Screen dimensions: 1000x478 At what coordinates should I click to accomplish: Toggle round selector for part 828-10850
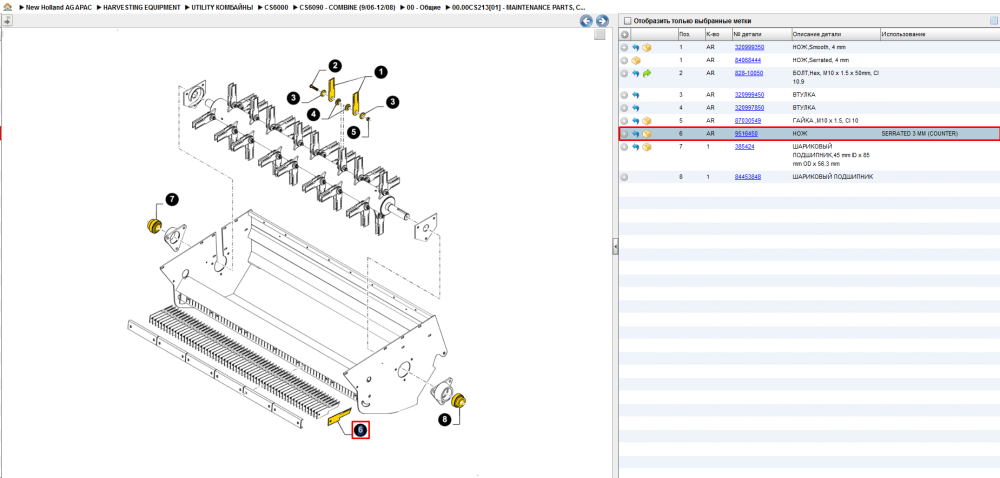(624, 74)
